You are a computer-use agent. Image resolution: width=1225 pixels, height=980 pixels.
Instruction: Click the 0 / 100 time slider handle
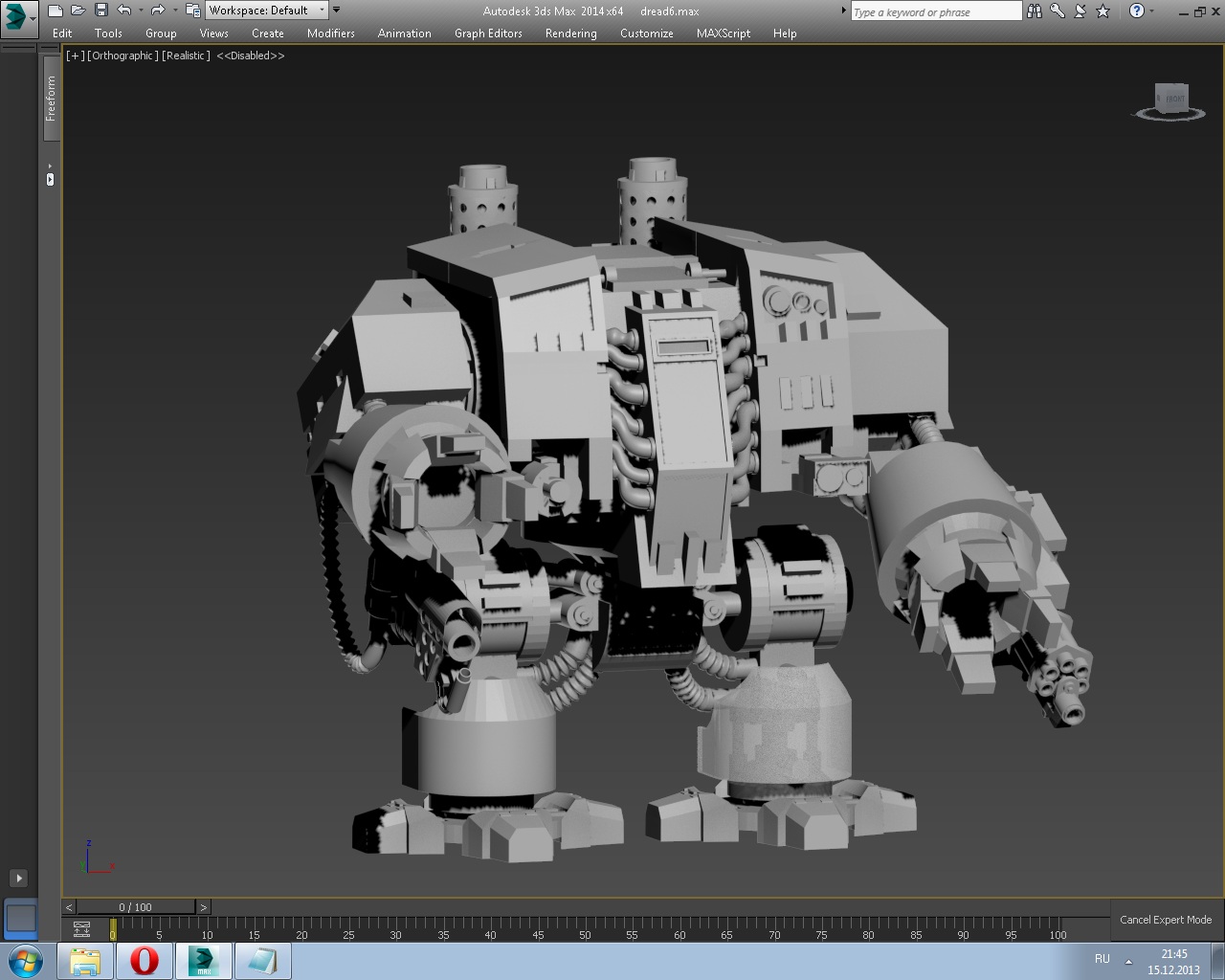[136, 906]
